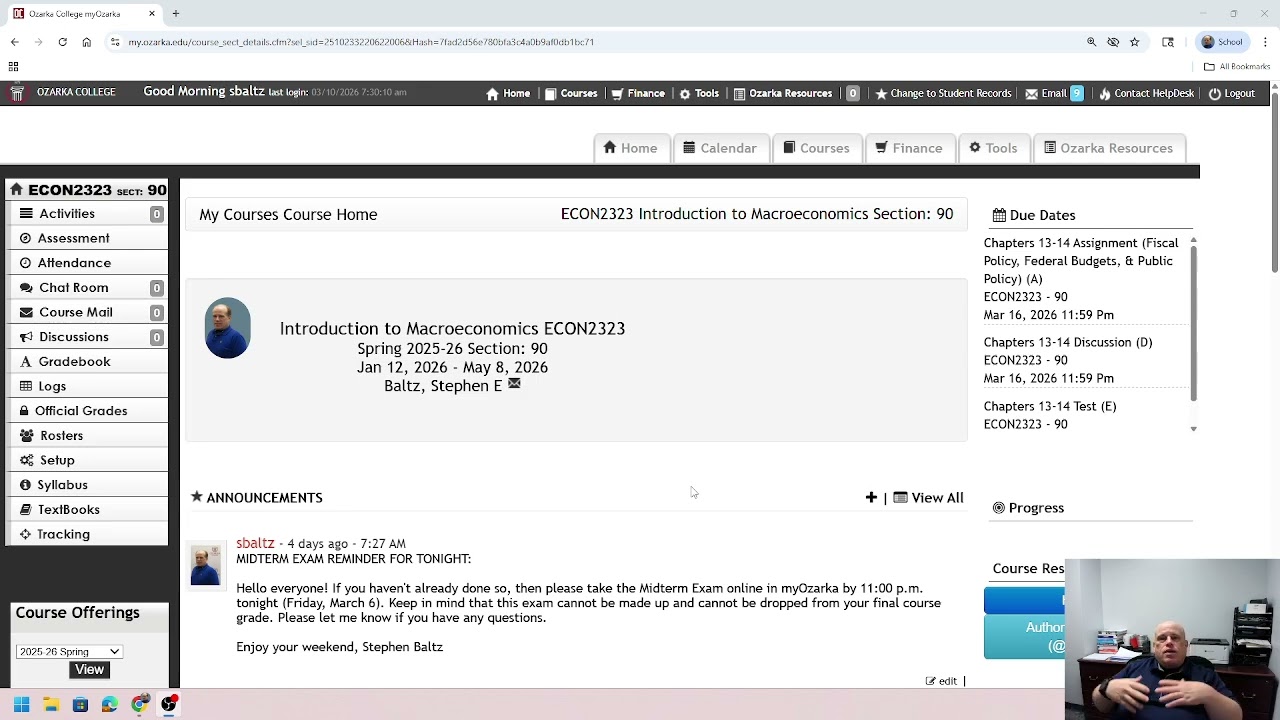Click the sbaltz author link
1280x720 pixels.
pos(255,543)
